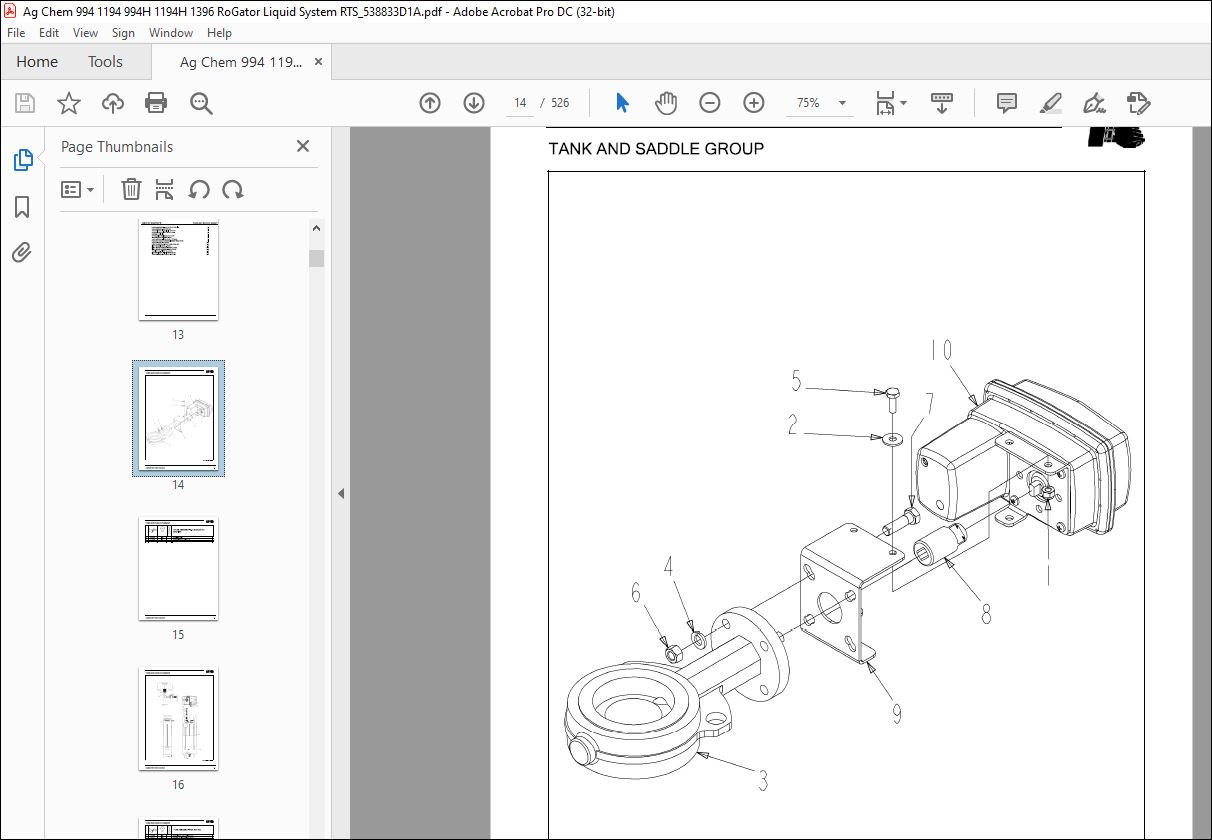Image resolution: width=1212 pixels, height=840 pixels.
Task: Open the thumbnail options dropdown
Action: tap(77, 189)
